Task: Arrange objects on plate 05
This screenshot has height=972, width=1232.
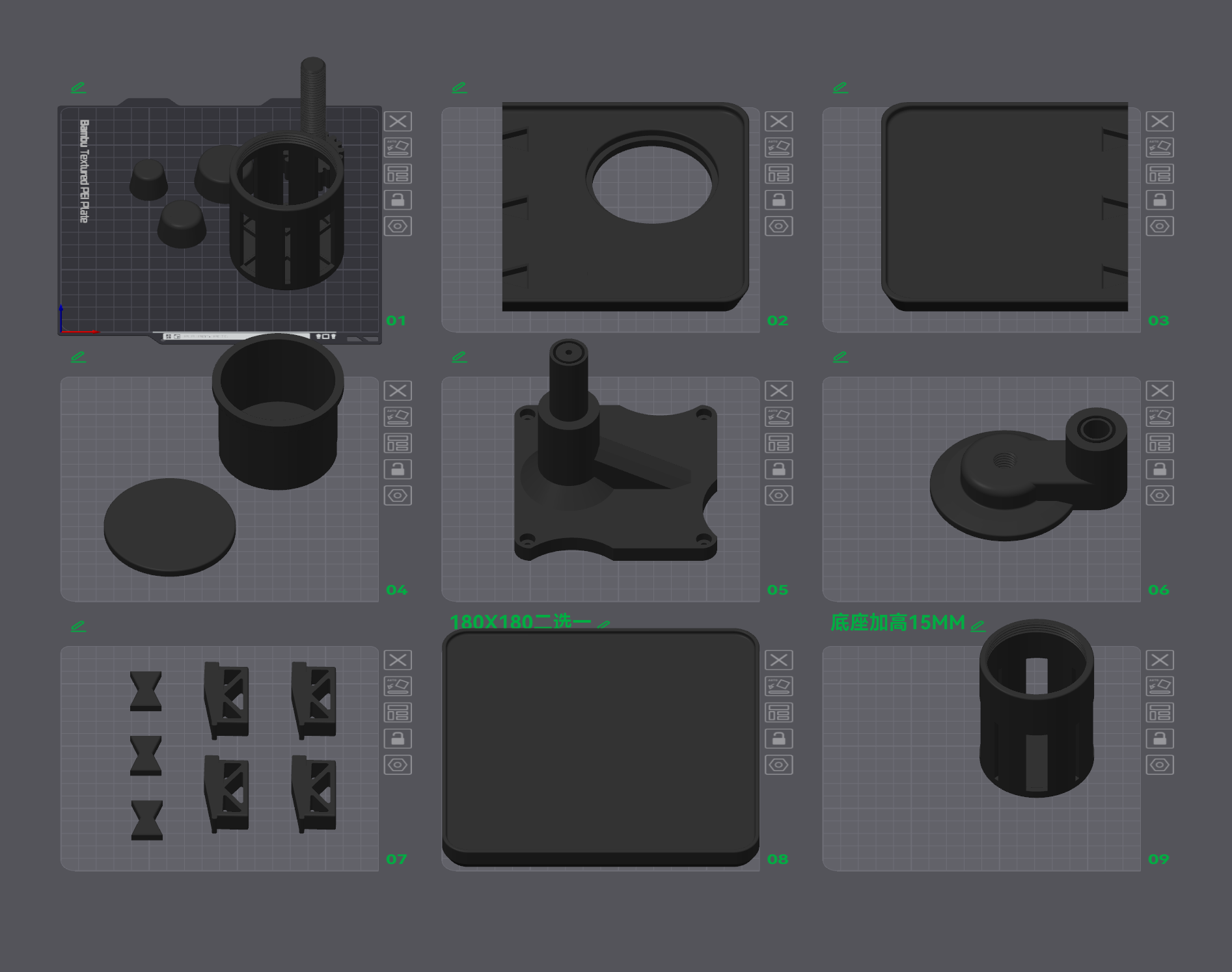Action: (x=778, y=443)
